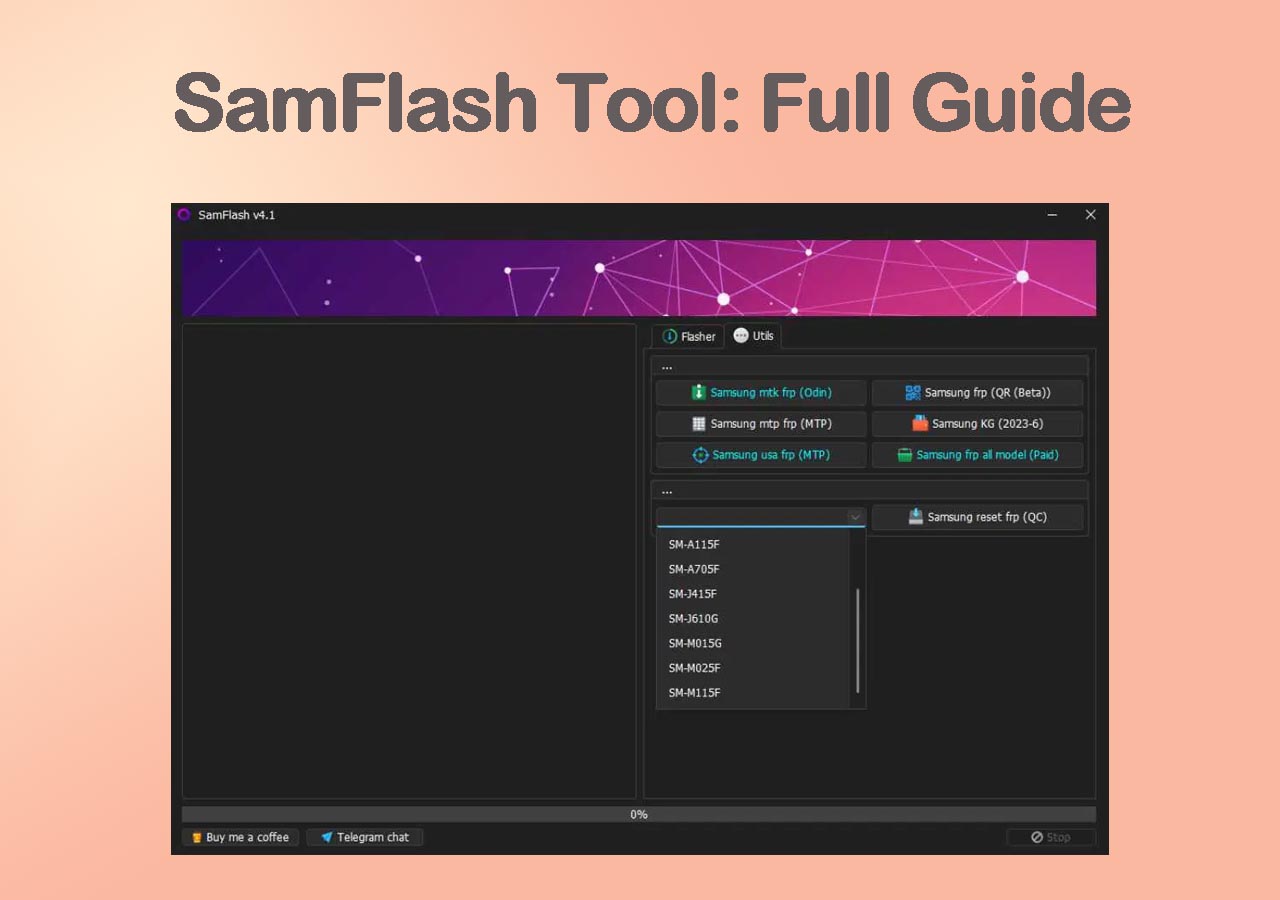Click the Telegram paper plane icon

(326, 838)
